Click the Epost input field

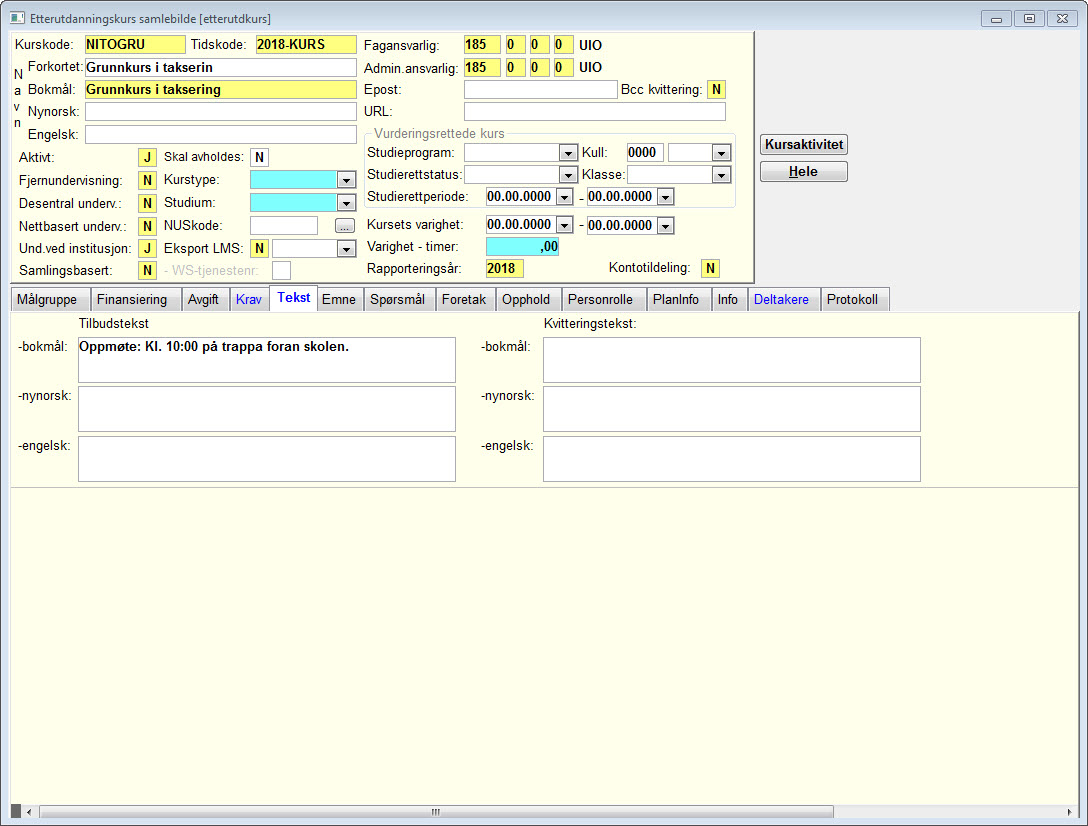[541, 90]
